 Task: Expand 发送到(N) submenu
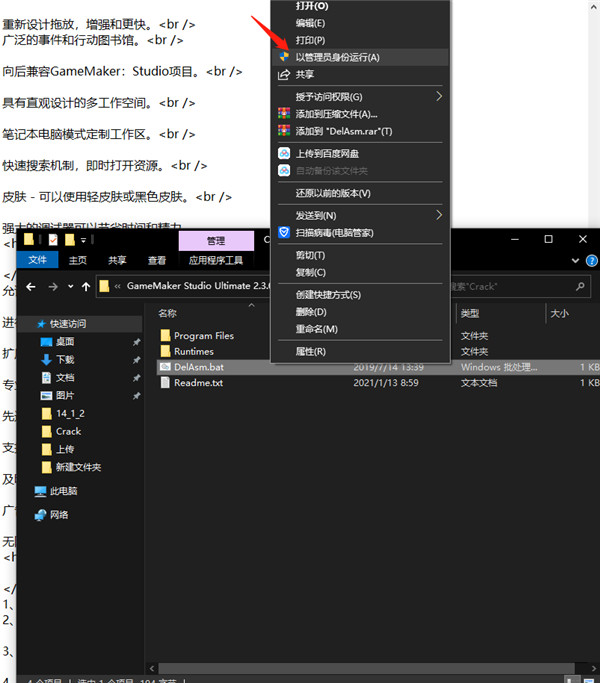click(360, 216)
